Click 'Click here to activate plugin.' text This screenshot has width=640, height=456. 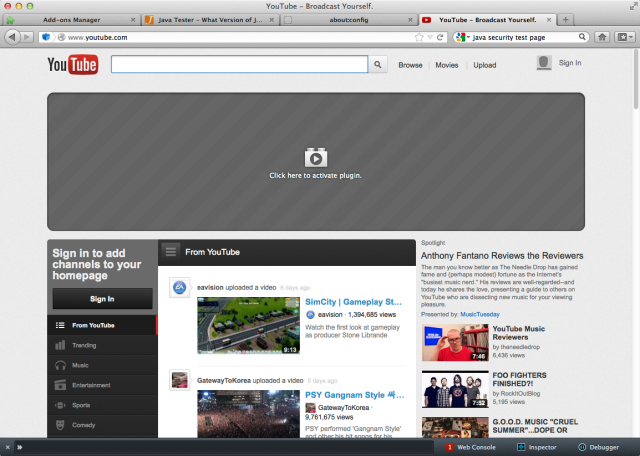(316, 176)
